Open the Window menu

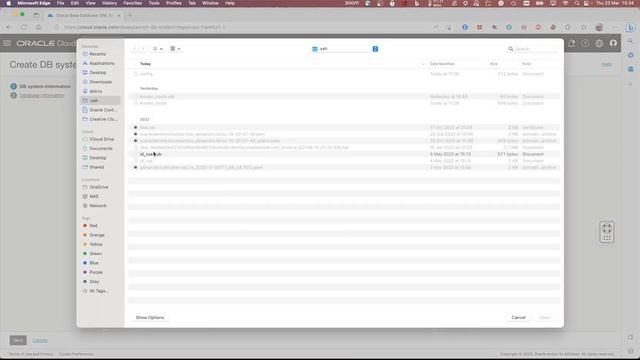click(210, 3)
